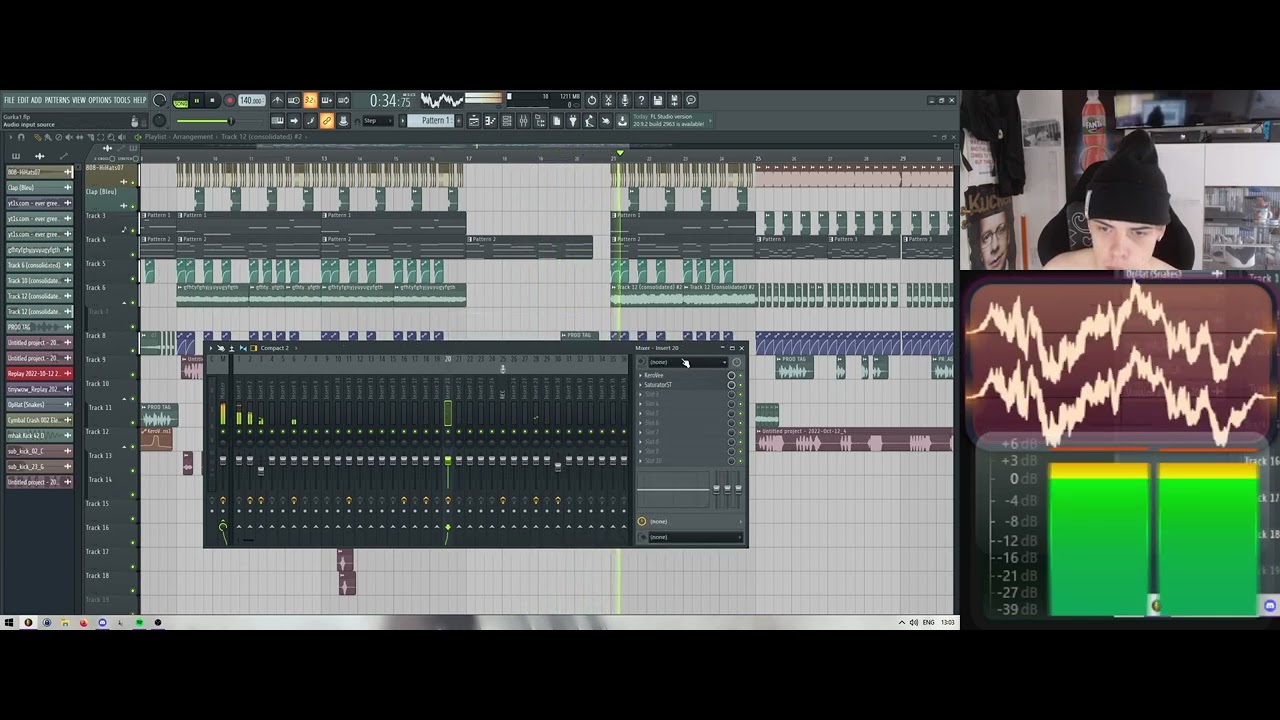Screen dimensions: 1280x720
Task: Click the audio editor scissors icon
Action: (x=609, y=100)
